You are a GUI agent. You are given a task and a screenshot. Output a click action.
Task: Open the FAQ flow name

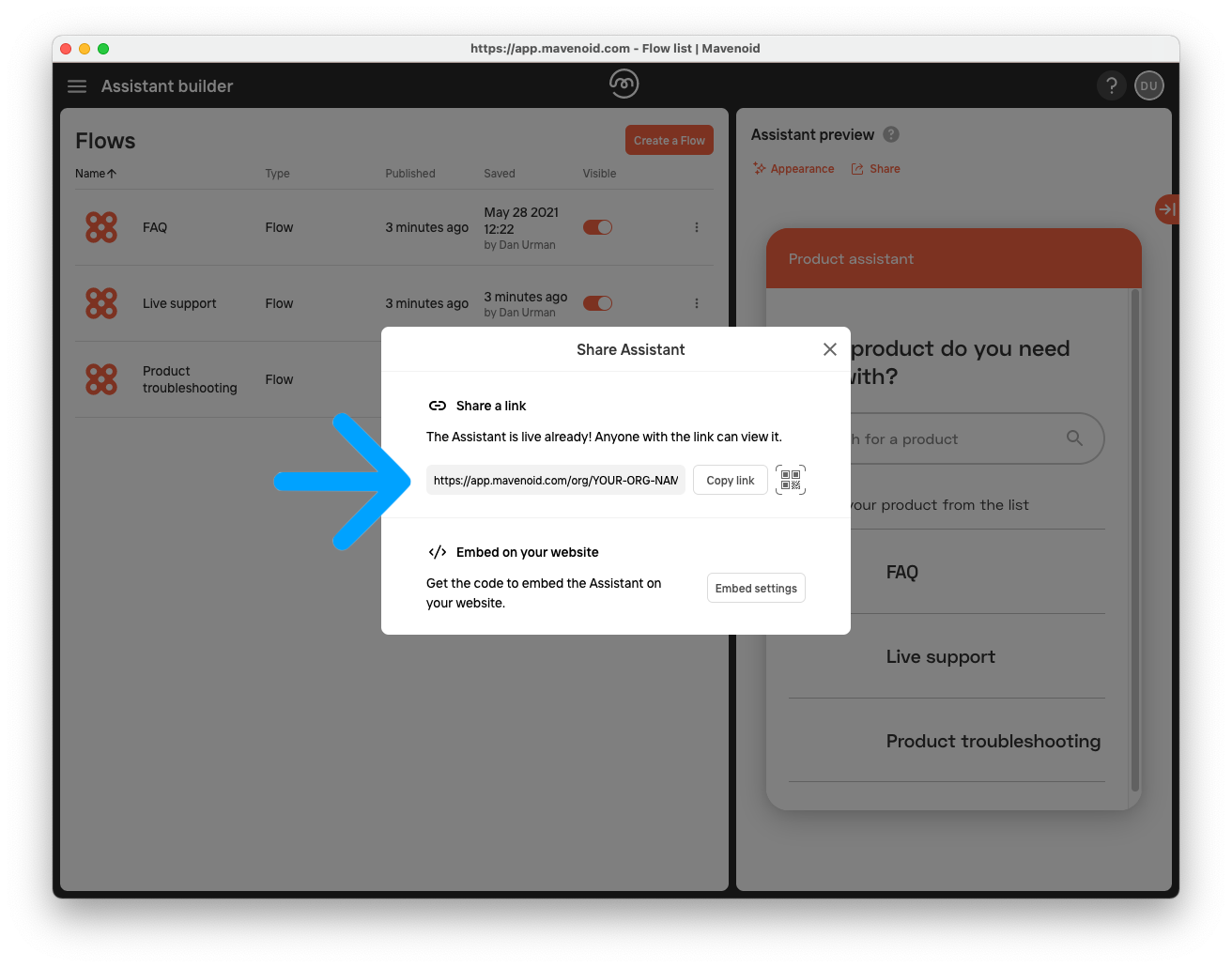click(155, 227)
